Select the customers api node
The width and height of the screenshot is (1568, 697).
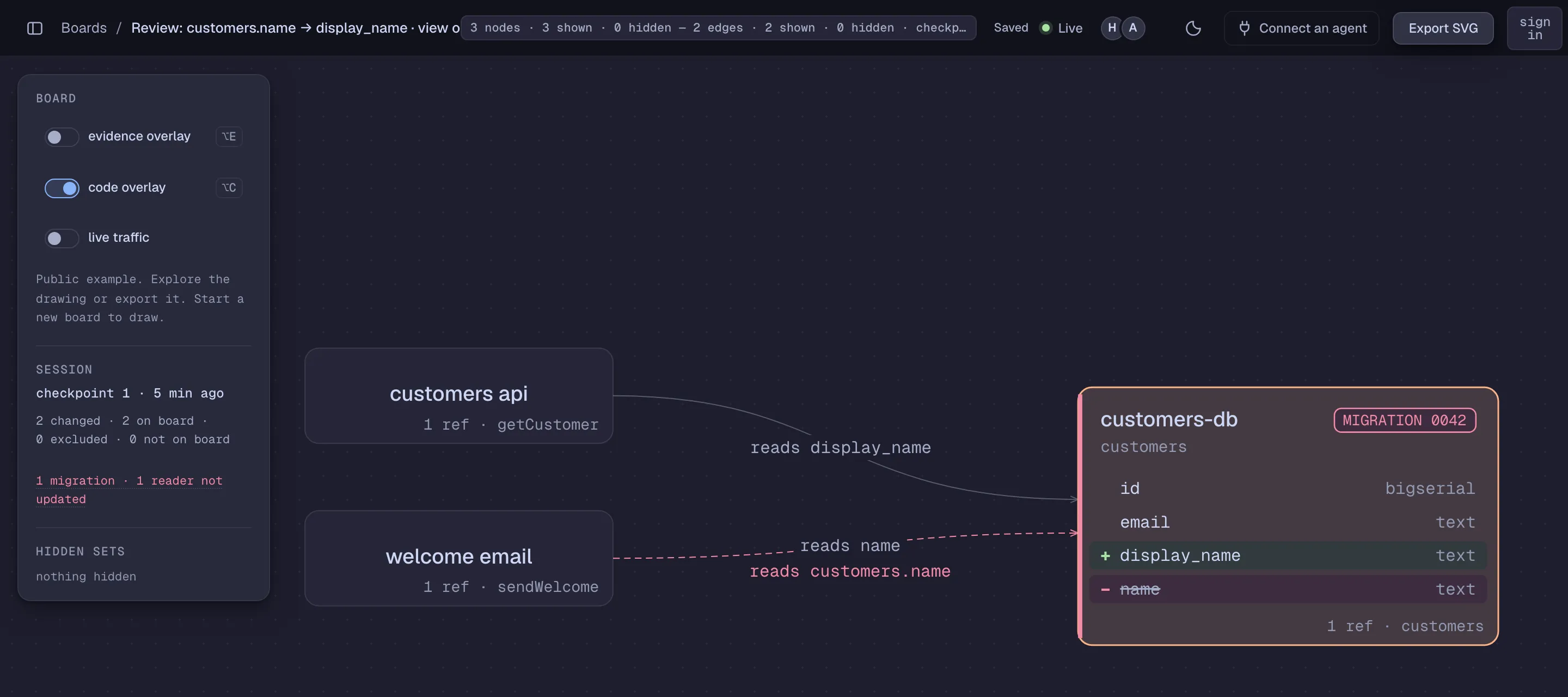tap(458, 396)
